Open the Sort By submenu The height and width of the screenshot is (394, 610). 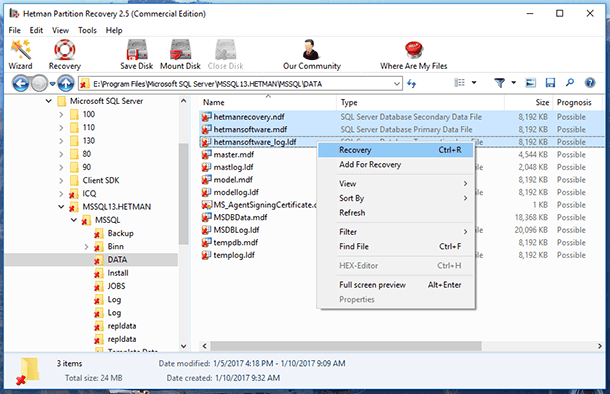(x=396, y=198)
